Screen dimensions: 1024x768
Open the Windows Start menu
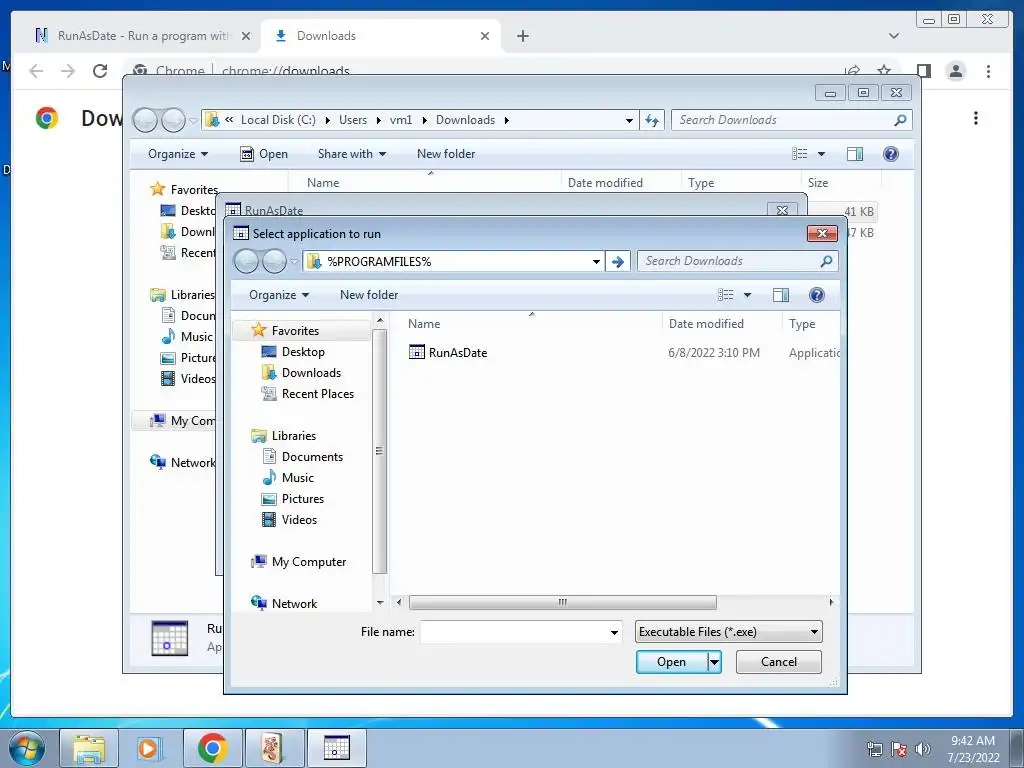coord(26,748)
